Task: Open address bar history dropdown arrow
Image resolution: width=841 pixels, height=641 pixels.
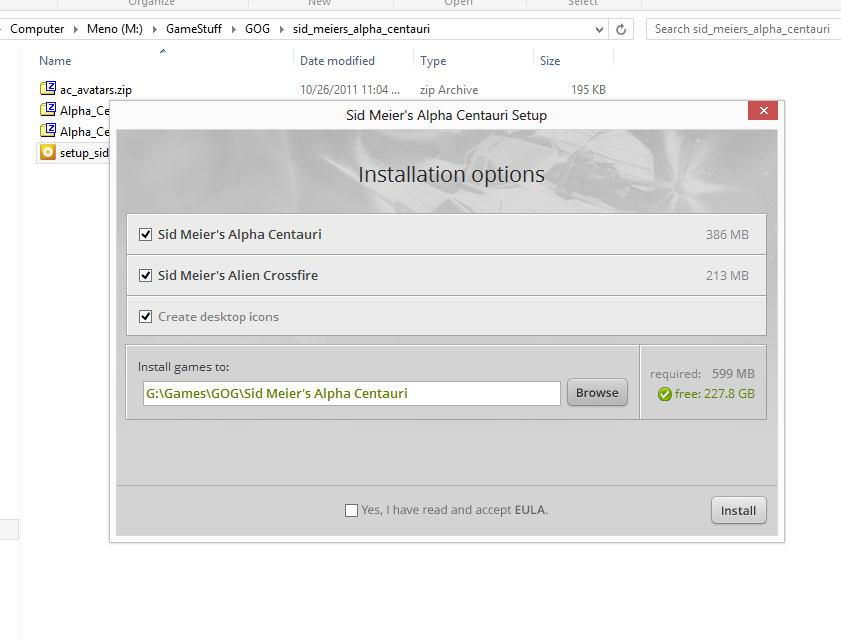Action: pos(599,30)
